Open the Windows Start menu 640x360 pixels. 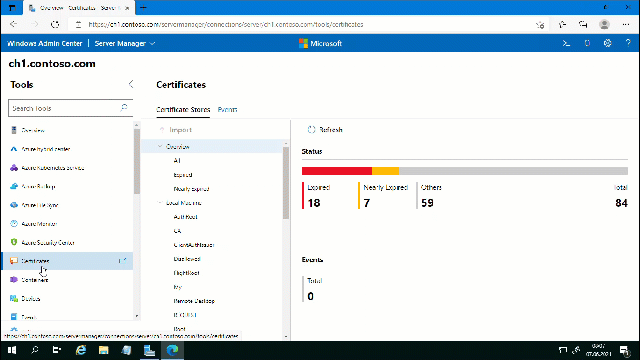point(12,350)
